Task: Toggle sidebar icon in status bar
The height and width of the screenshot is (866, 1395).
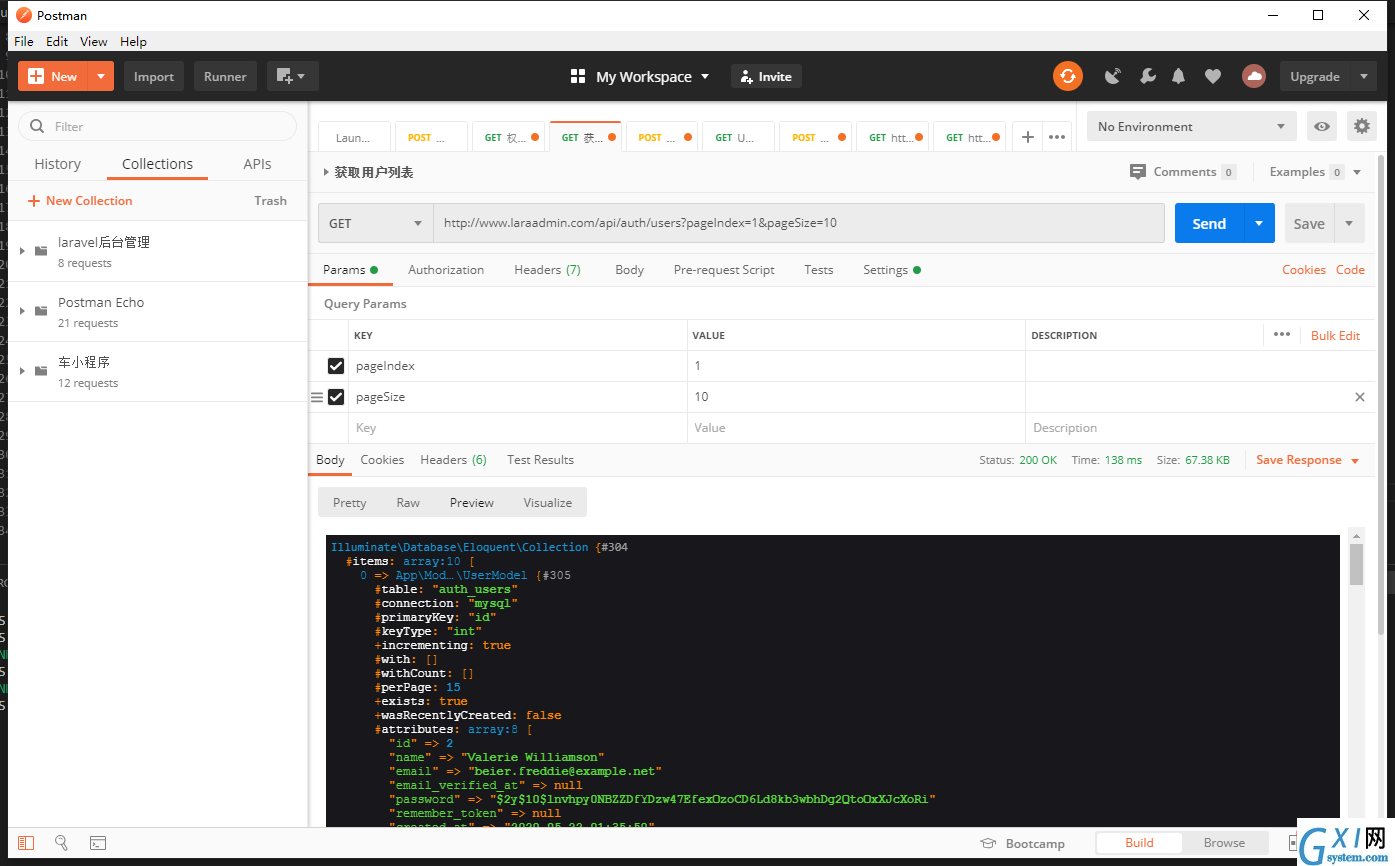Action: [26, 843]
